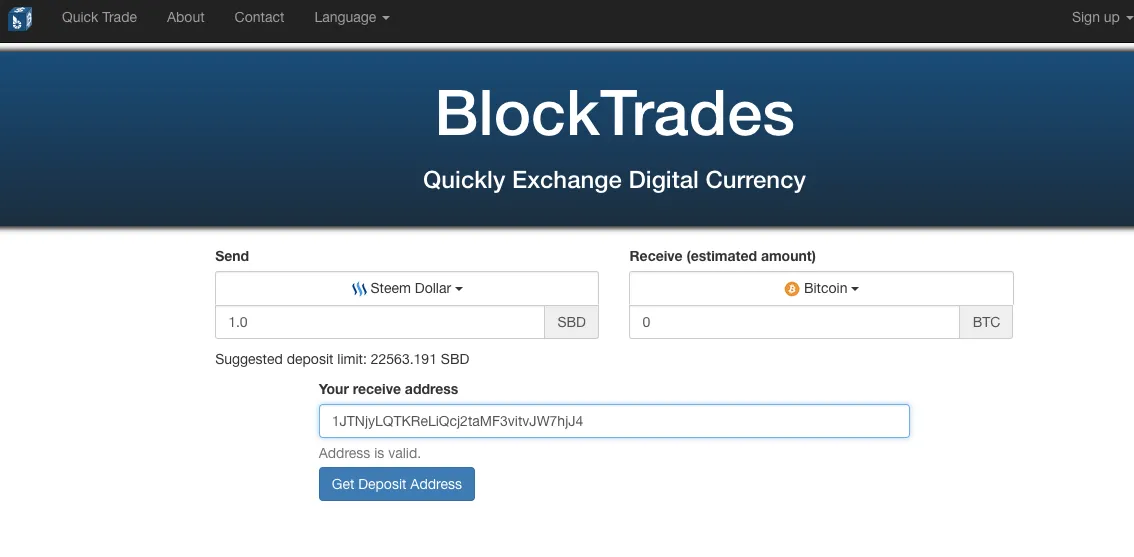Click the large BlockTrades heading
This screenshot has height=557, width=1134.
[614, 114]
